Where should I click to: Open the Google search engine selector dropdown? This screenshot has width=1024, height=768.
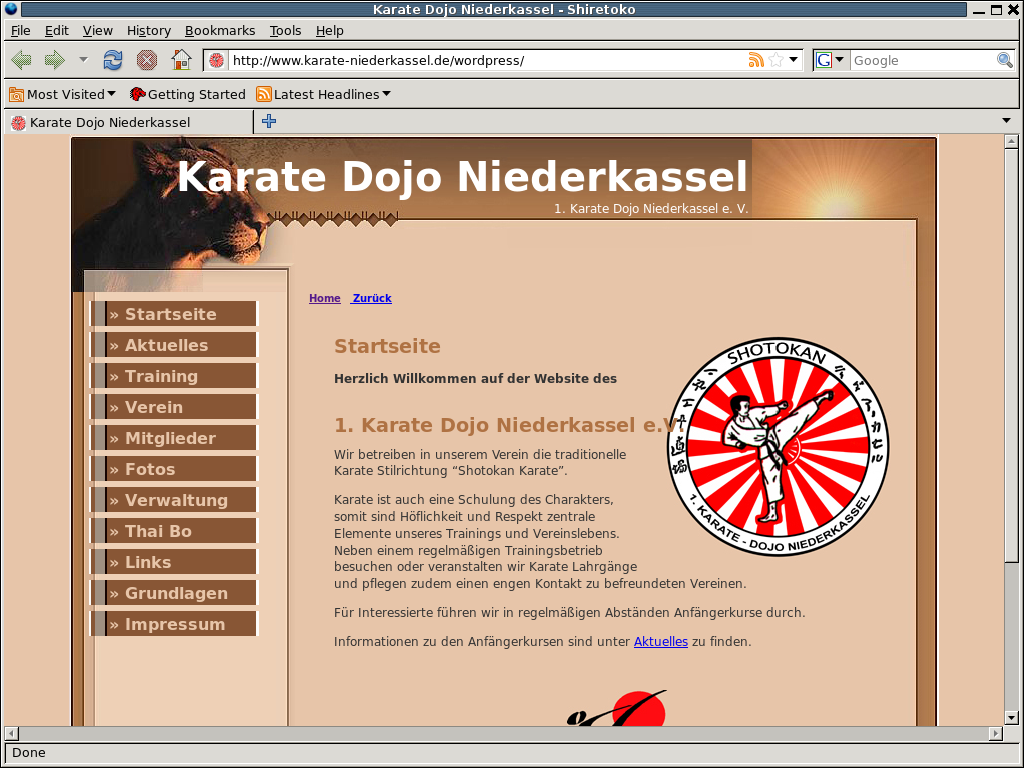pyautogui.click(x=830, y=60)
